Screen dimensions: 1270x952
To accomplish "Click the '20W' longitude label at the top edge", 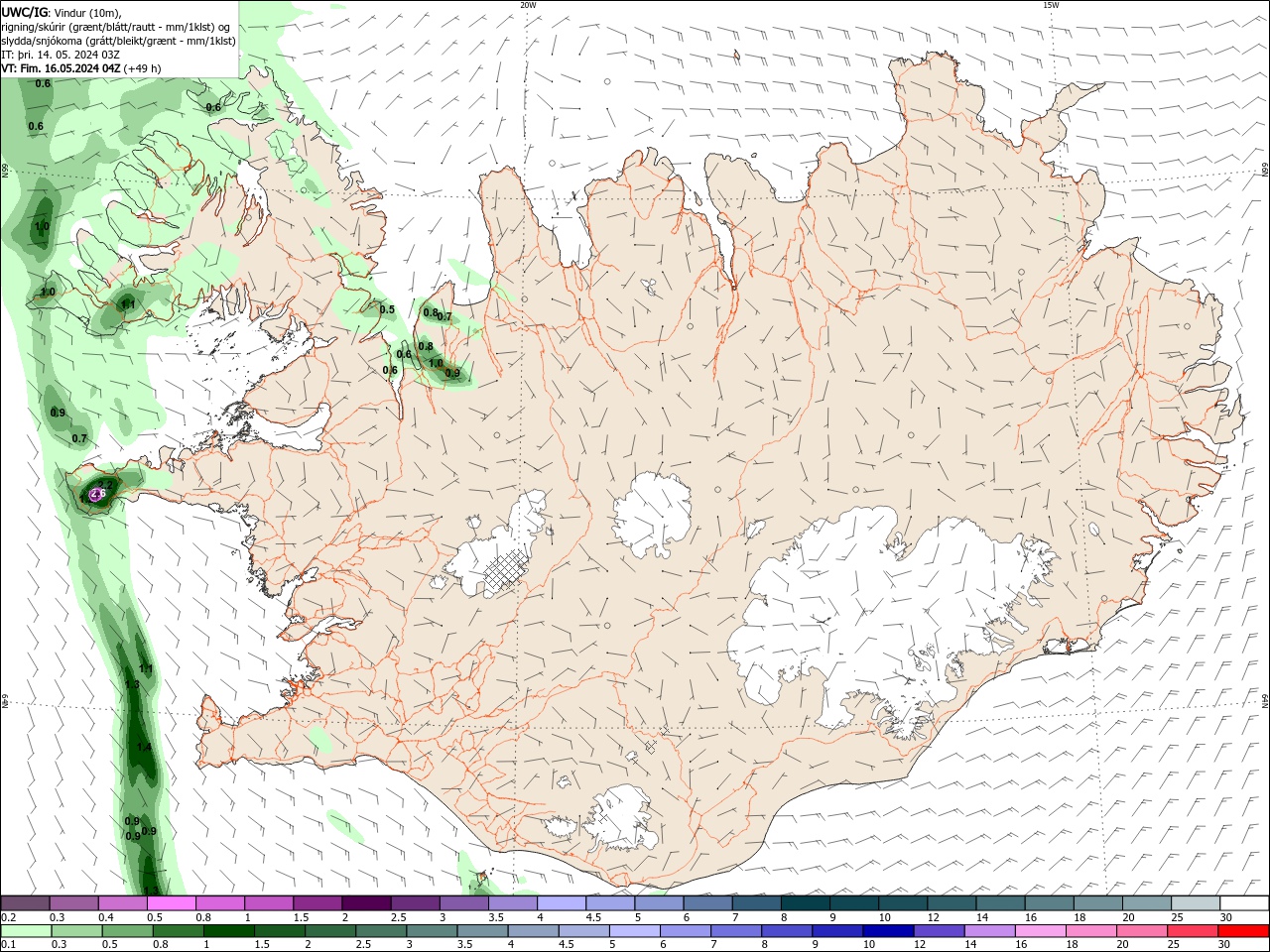I will pos(528,5).
